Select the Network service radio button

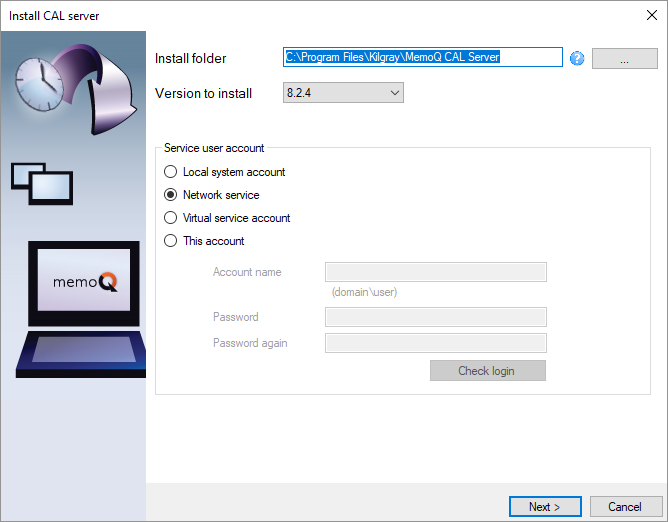click(170, 195)
